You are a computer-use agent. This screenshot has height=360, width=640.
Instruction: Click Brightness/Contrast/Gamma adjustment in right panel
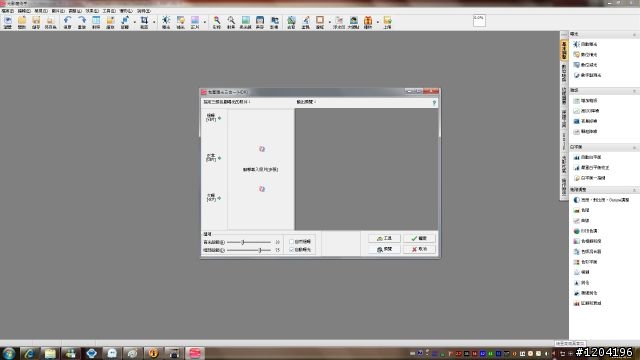click(601, 200)
